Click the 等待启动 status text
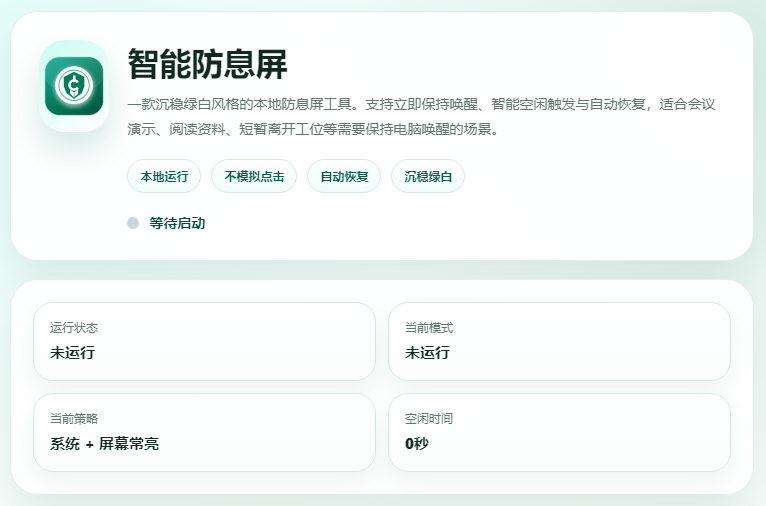This screenshot has width=766, height=506. 177,223
